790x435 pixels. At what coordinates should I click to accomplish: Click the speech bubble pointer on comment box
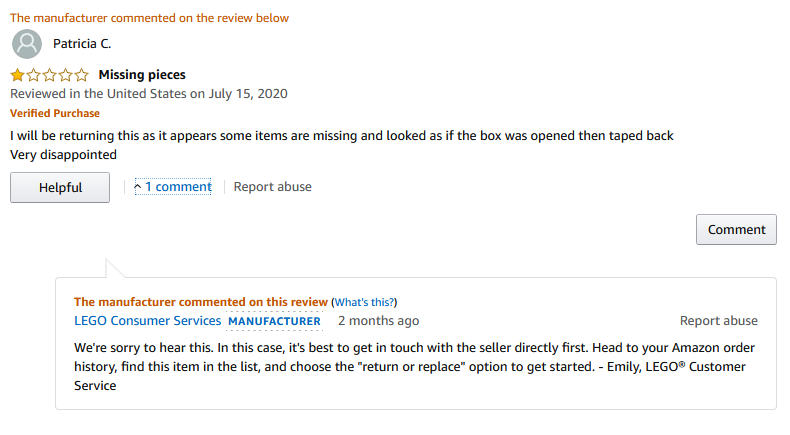point(115,268)
